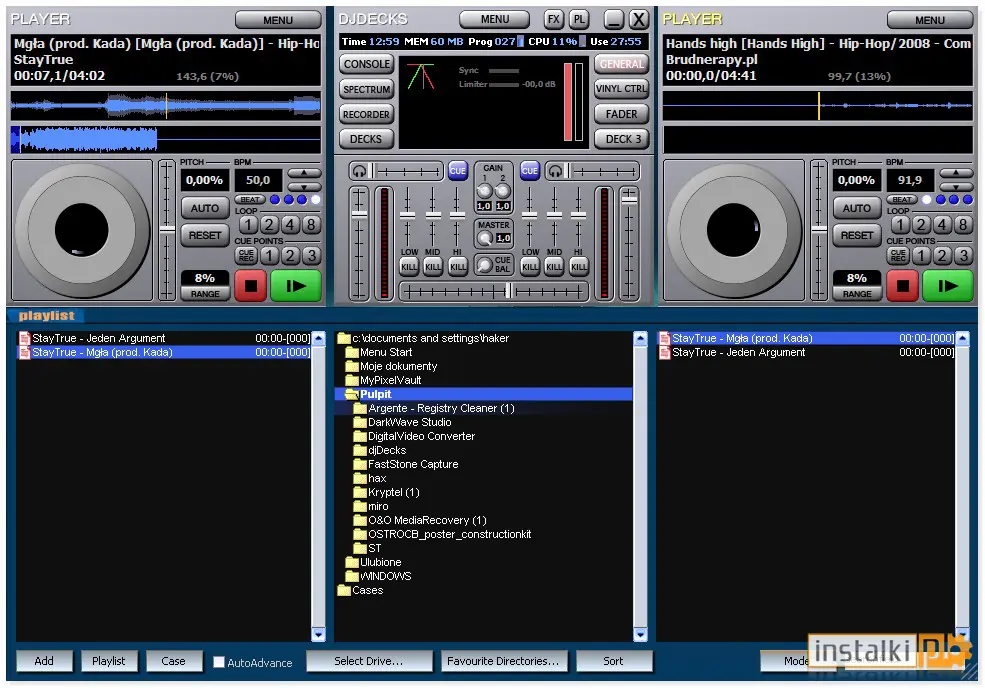The image size is (985, 688).
Task: Play the right deck with green button
Action: tap(947, 286)
